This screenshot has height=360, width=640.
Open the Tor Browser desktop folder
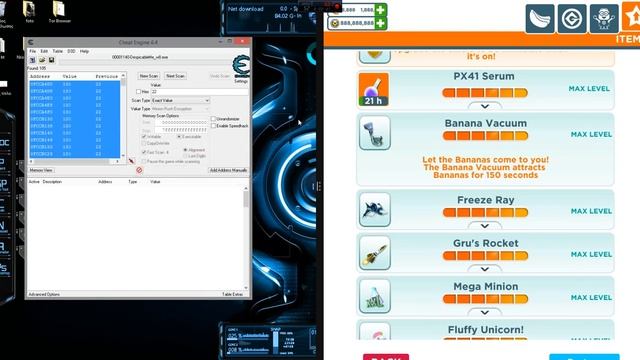point(60,12)
